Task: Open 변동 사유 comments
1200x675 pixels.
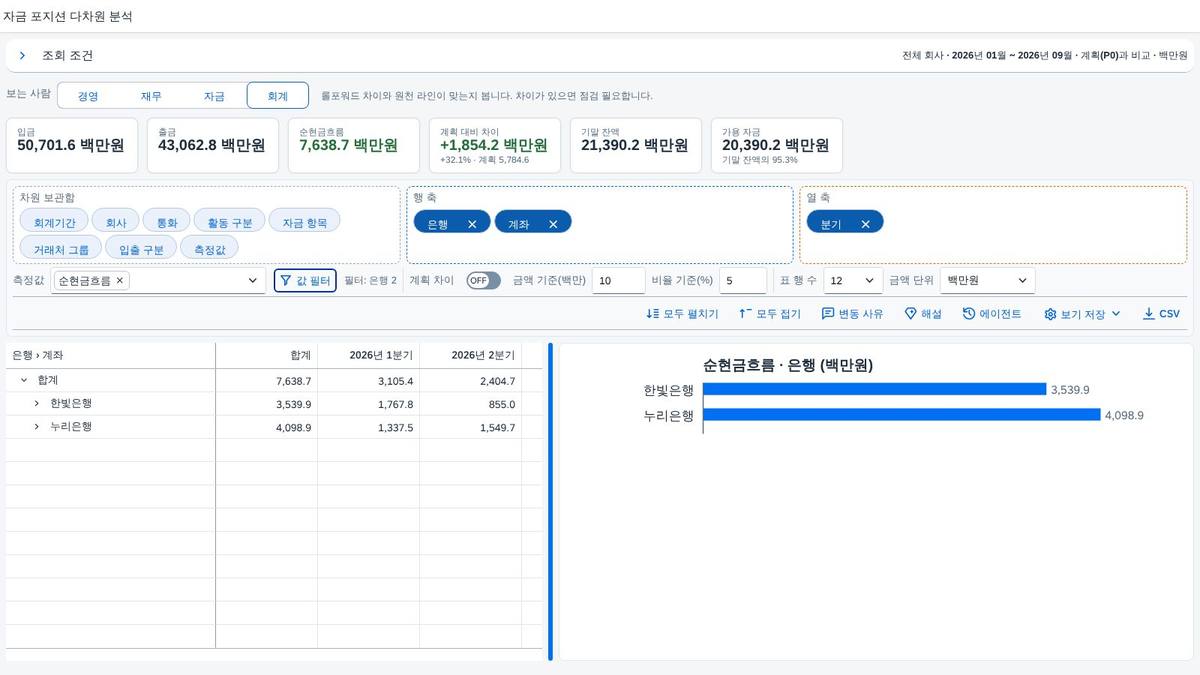Action: point(852,314)
